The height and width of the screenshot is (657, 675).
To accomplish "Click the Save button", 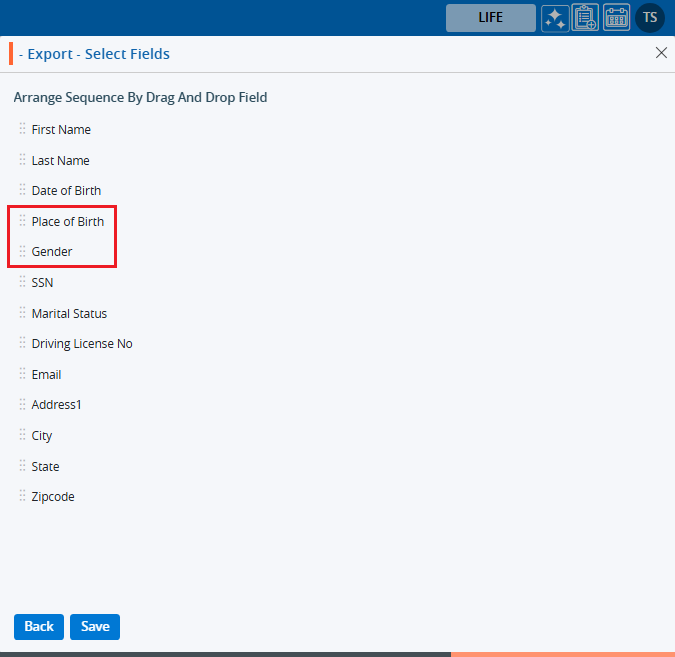I will click(95, 626).
